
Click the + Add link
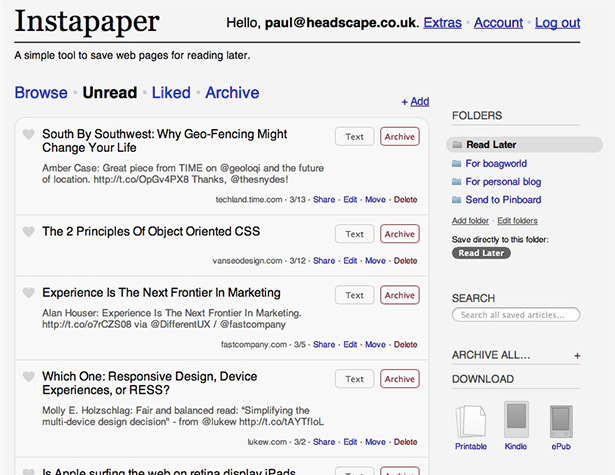click(x=415, y=102)
